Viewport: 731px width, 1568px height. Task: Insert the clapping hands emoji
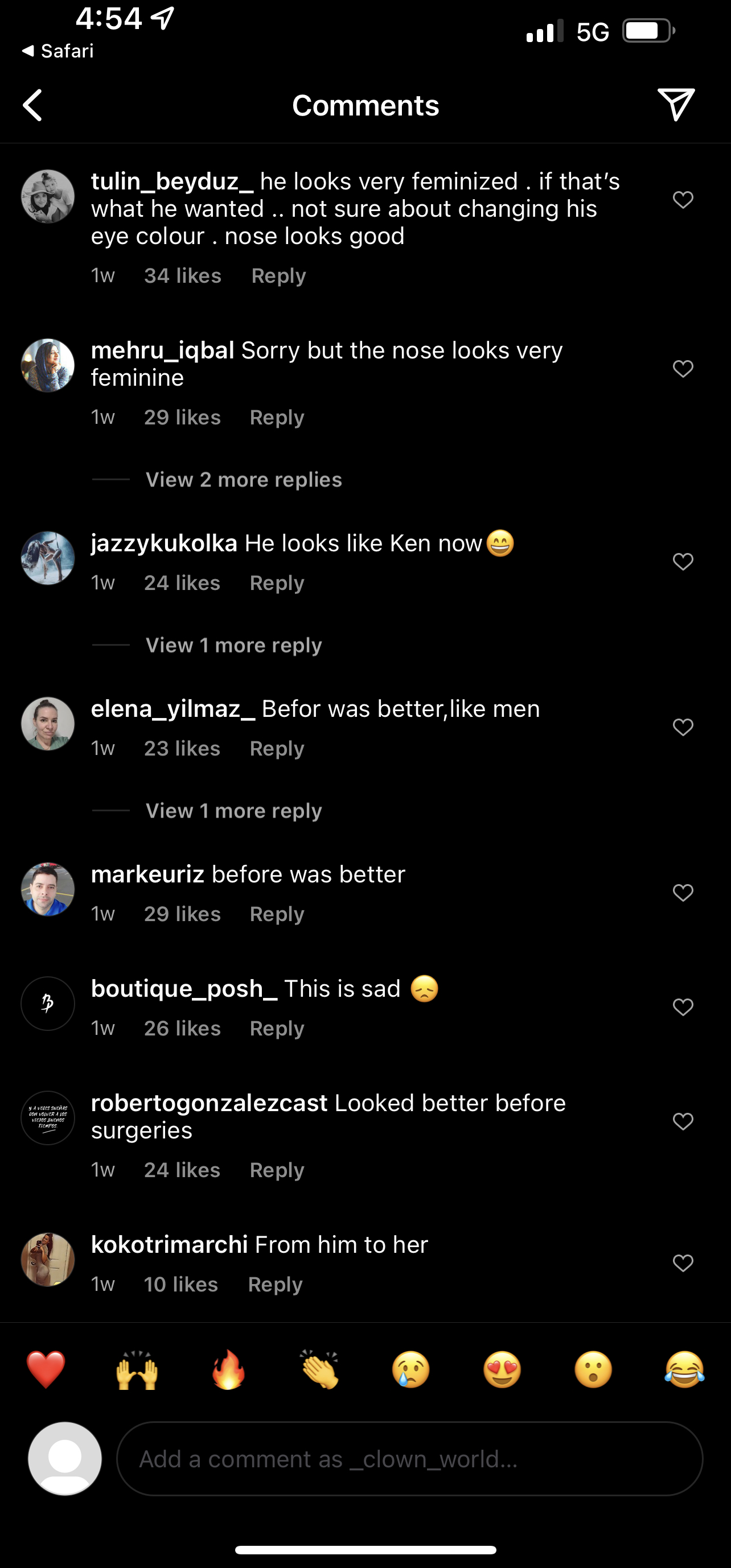point(320,1369)
